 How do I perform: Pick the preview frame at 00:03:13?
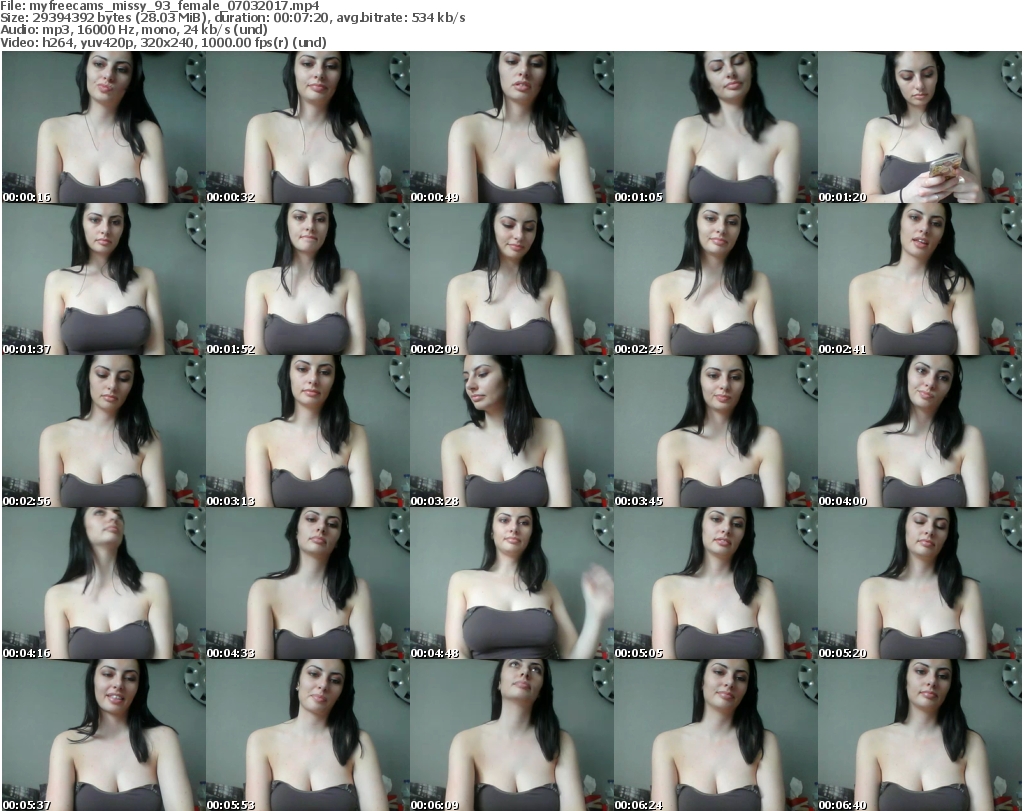coord(308,432)
